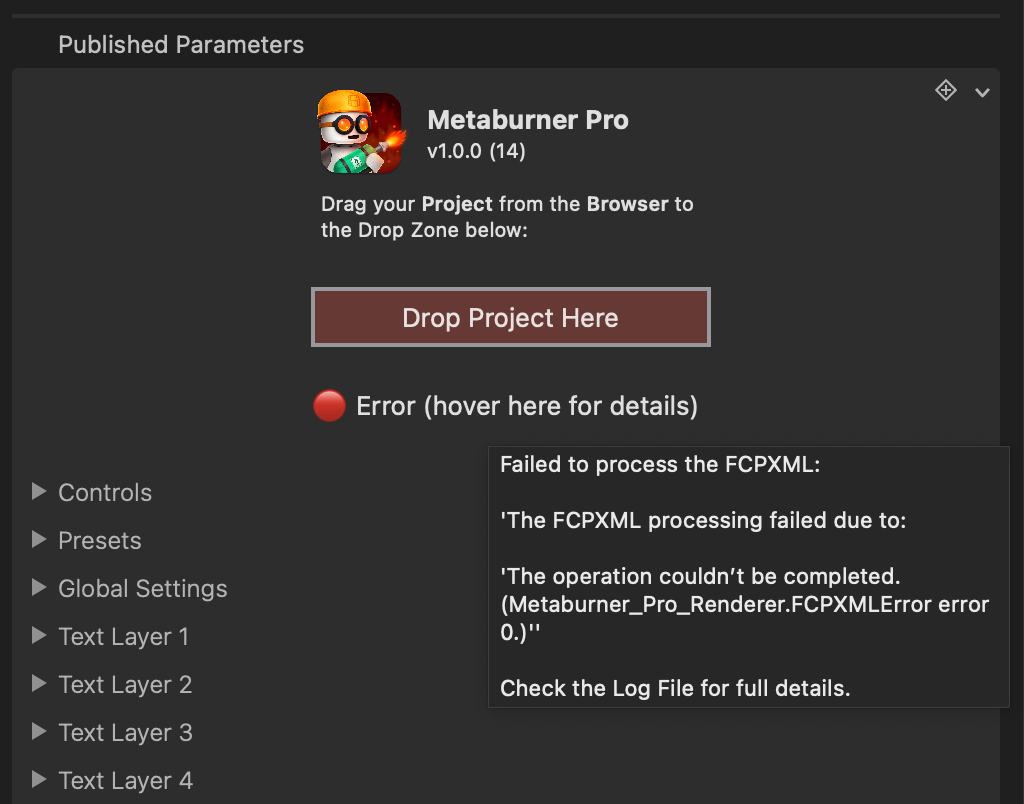
Task: Expand the Controls disclosure triangle
Action: (40, 491)
